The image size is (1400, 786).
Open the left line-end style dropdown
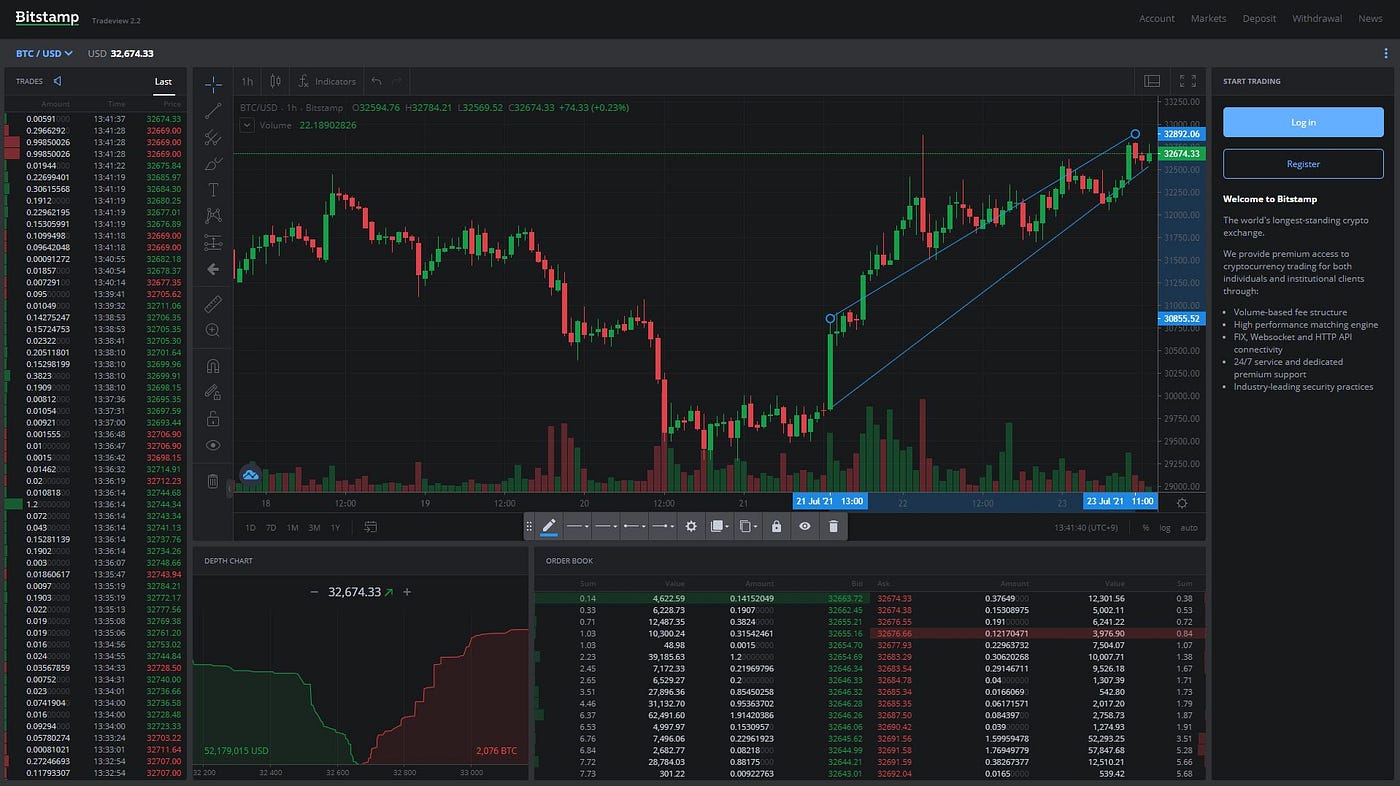(633, 526)
